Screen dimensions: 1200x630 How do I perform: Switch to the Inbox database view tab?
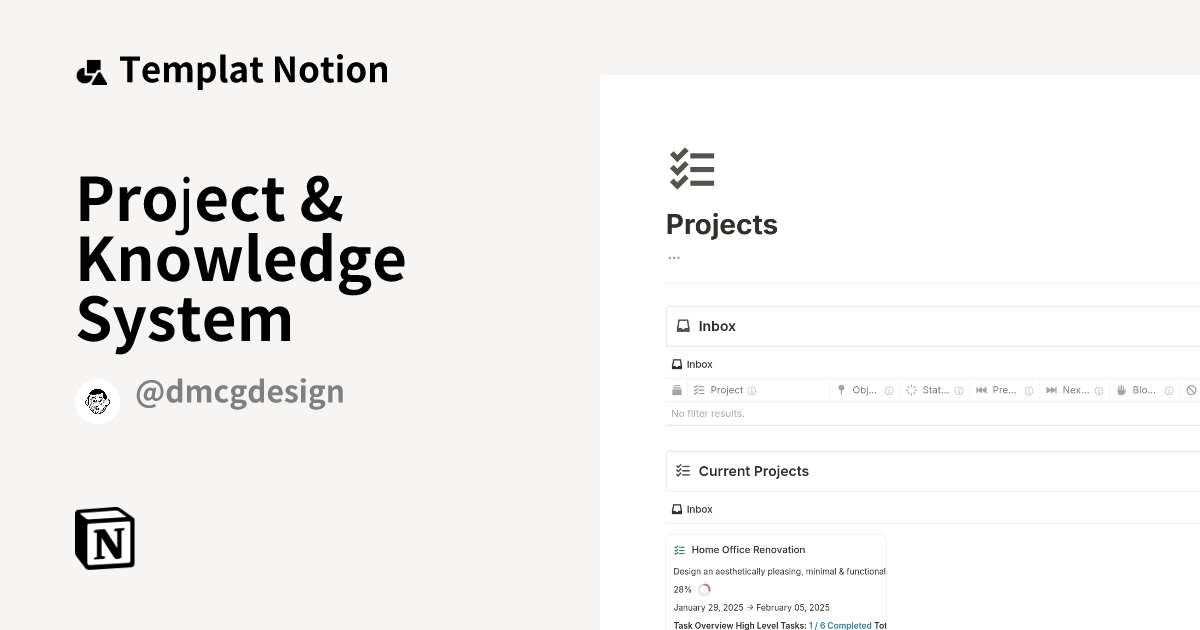[x=692, y=364]
